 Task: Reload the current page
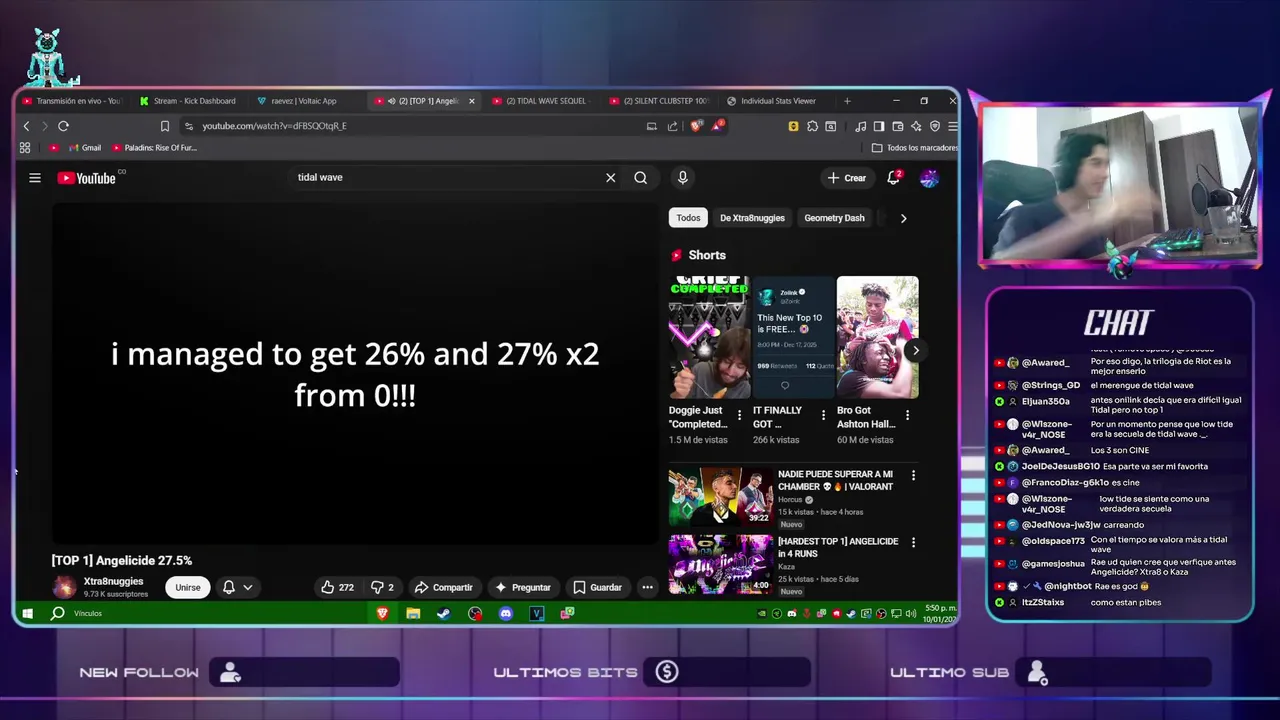(63, 126)
